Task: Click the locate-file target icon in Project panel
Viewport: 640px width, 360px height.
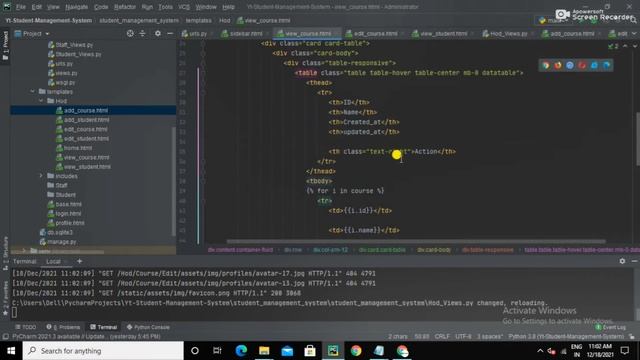Action: click(x=130, y=33)
